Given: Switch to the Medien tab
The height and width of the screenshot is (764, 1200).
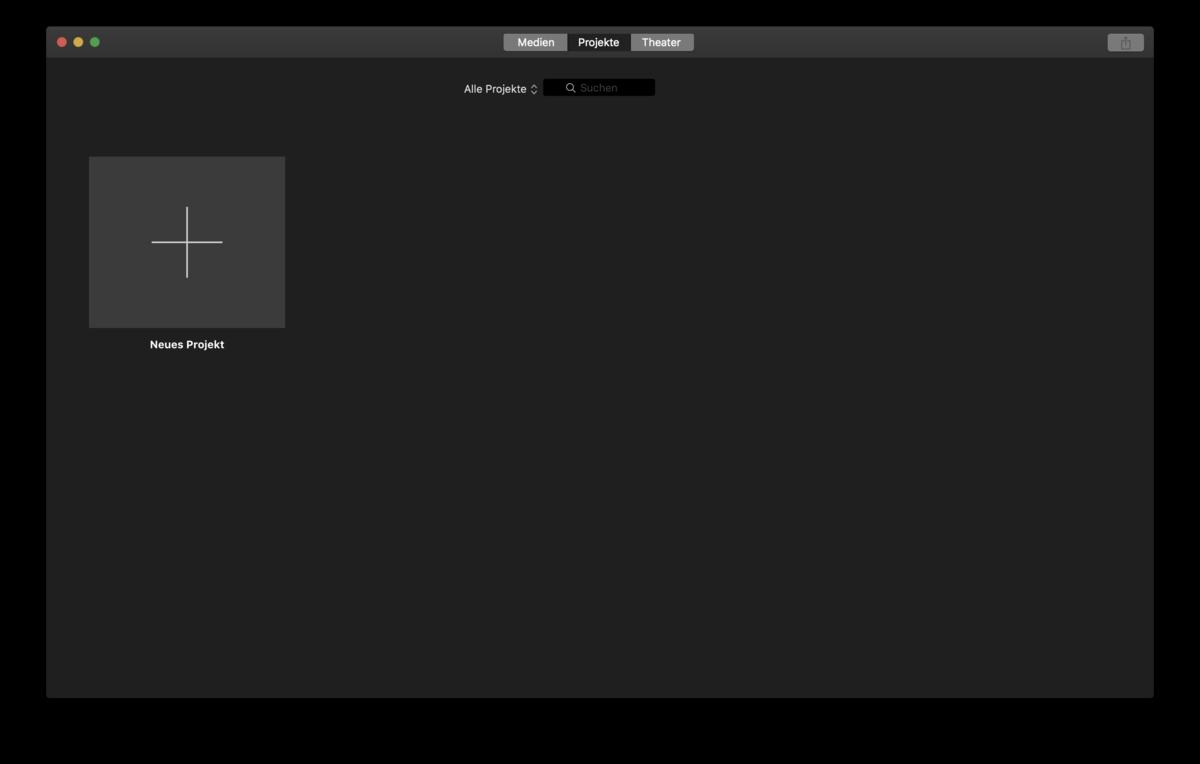Looking at the screenshot, I should coord(535,42).
